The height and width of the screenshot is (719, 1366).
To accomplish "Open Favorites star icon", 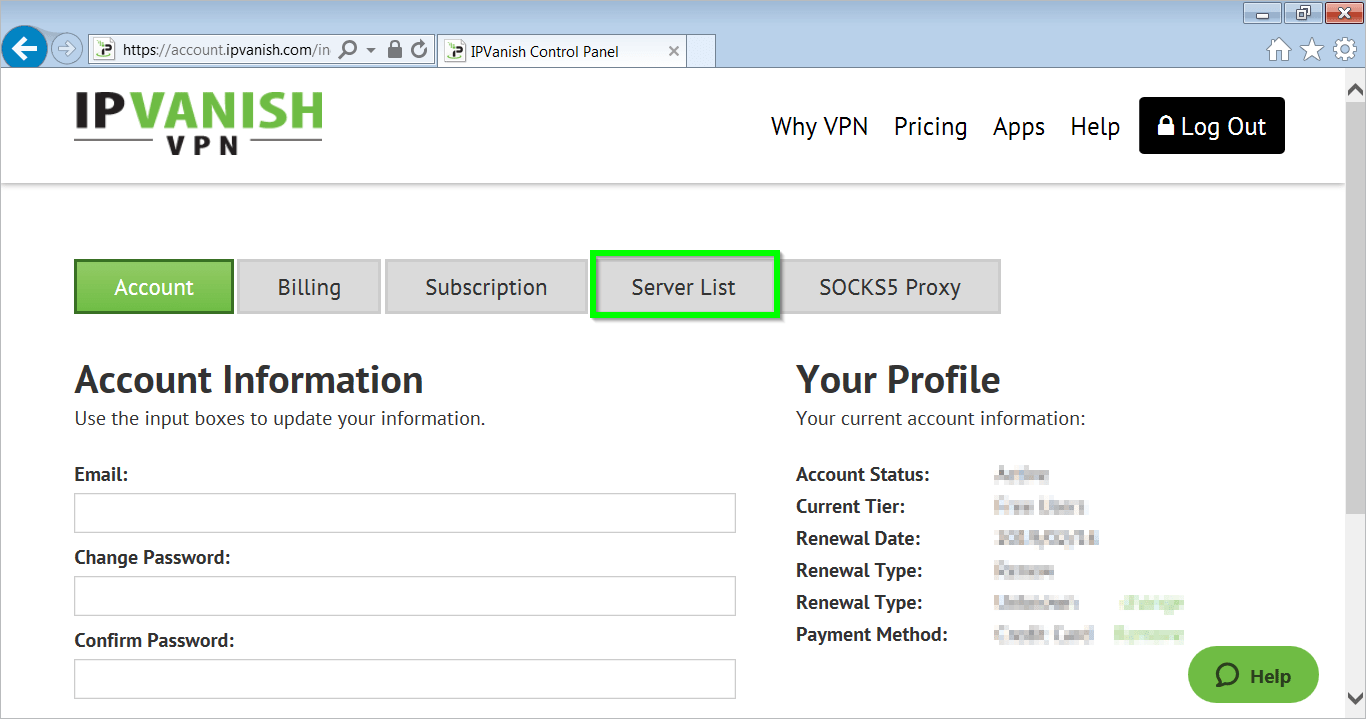I will point(1312,49).
